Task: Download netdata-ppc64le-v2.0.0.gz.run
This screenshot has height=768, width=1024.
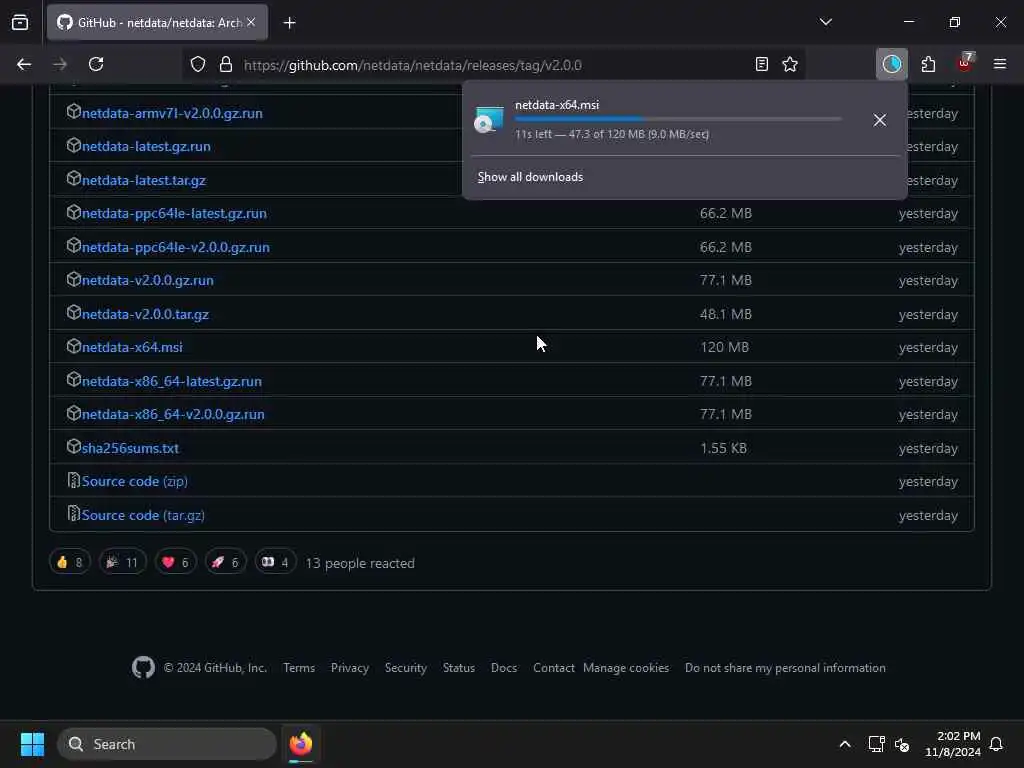Action: [176, 248]
